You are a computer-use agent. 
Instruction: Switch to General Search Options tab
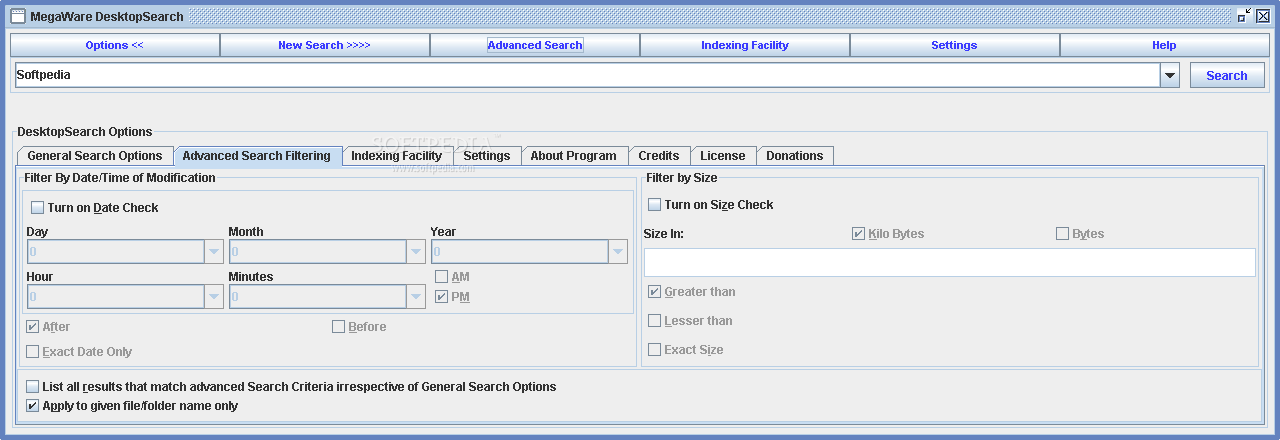pyautogui.click(x=95, y=156)
